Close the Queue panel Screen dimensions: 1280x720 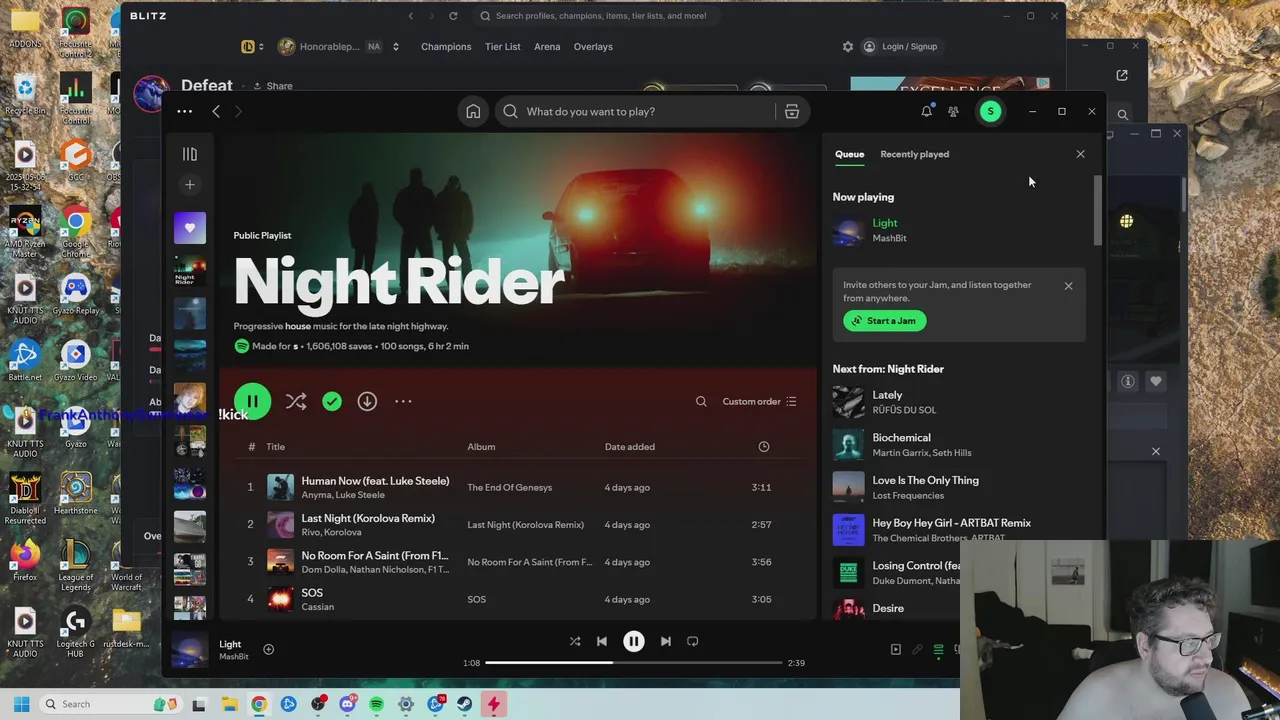[1080, 154]
